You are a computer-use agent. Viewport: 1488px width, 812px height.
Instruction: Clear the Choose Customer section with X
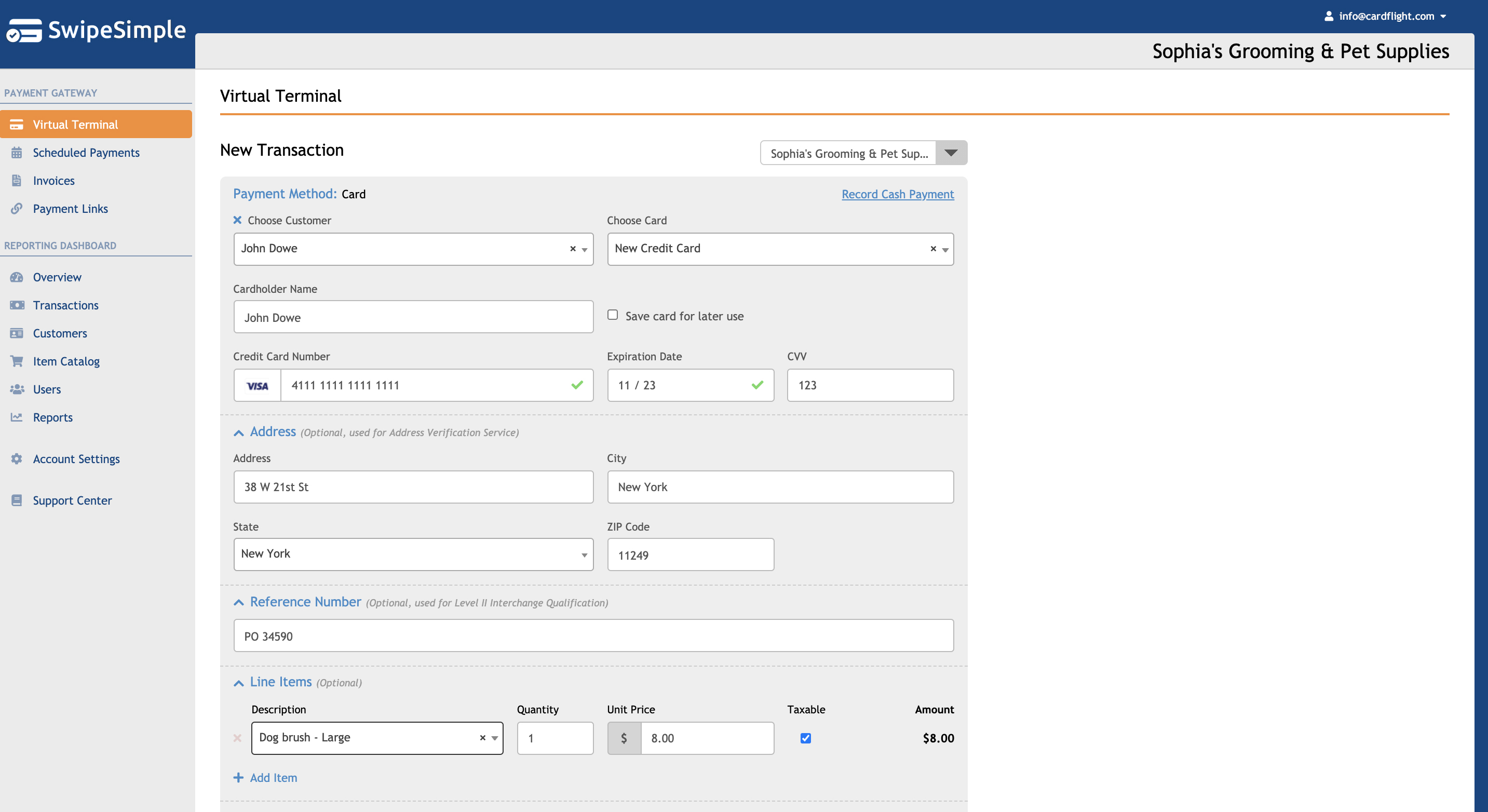(x=237, y=220)
